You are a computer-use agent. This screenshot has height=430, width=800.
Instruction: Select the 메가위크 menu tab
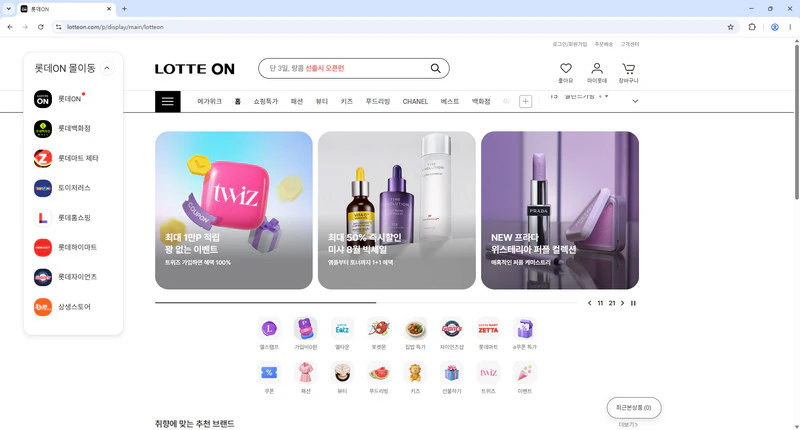coord(209,102)
